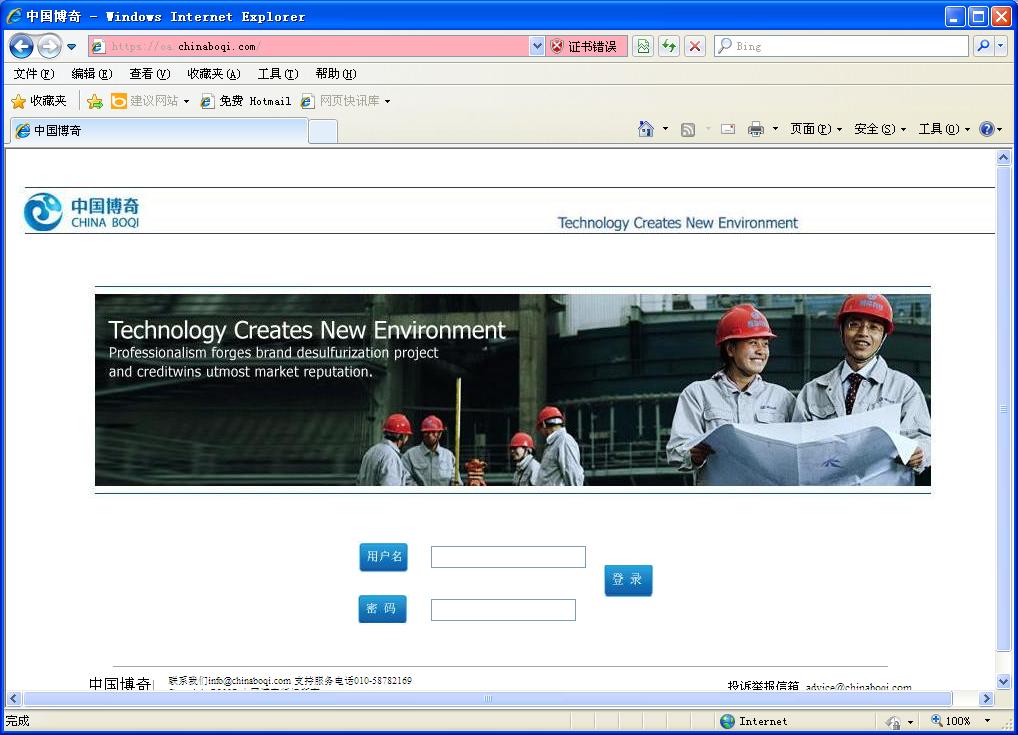Click the vertical scrollbar up arrow
The image size is (1018, 735).
[1003, 157]
